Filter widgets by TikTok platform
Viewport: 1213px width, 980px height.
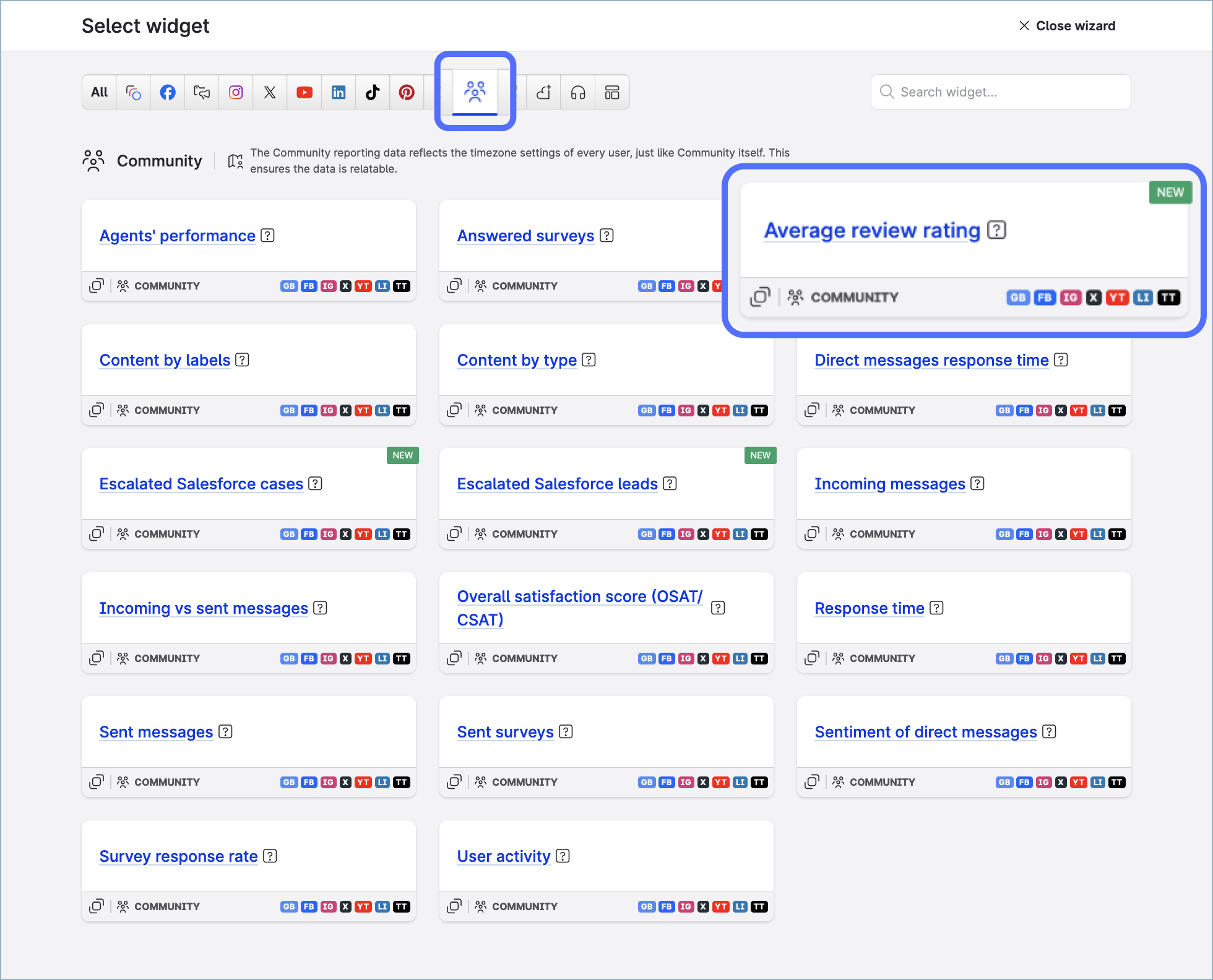tap(372, 92)
